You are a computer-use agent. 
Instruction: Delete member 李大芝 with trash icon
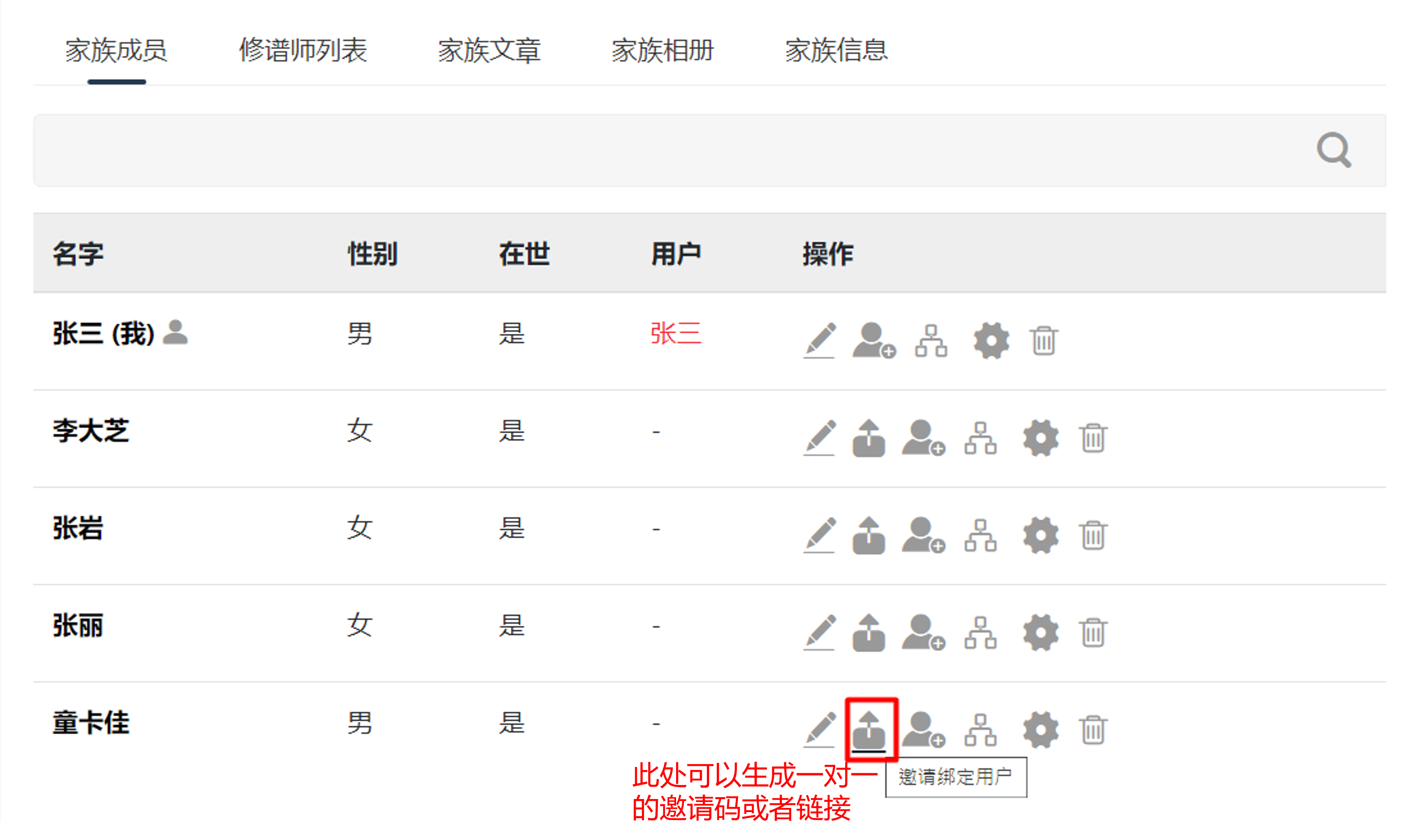(x=1093, y=438)
